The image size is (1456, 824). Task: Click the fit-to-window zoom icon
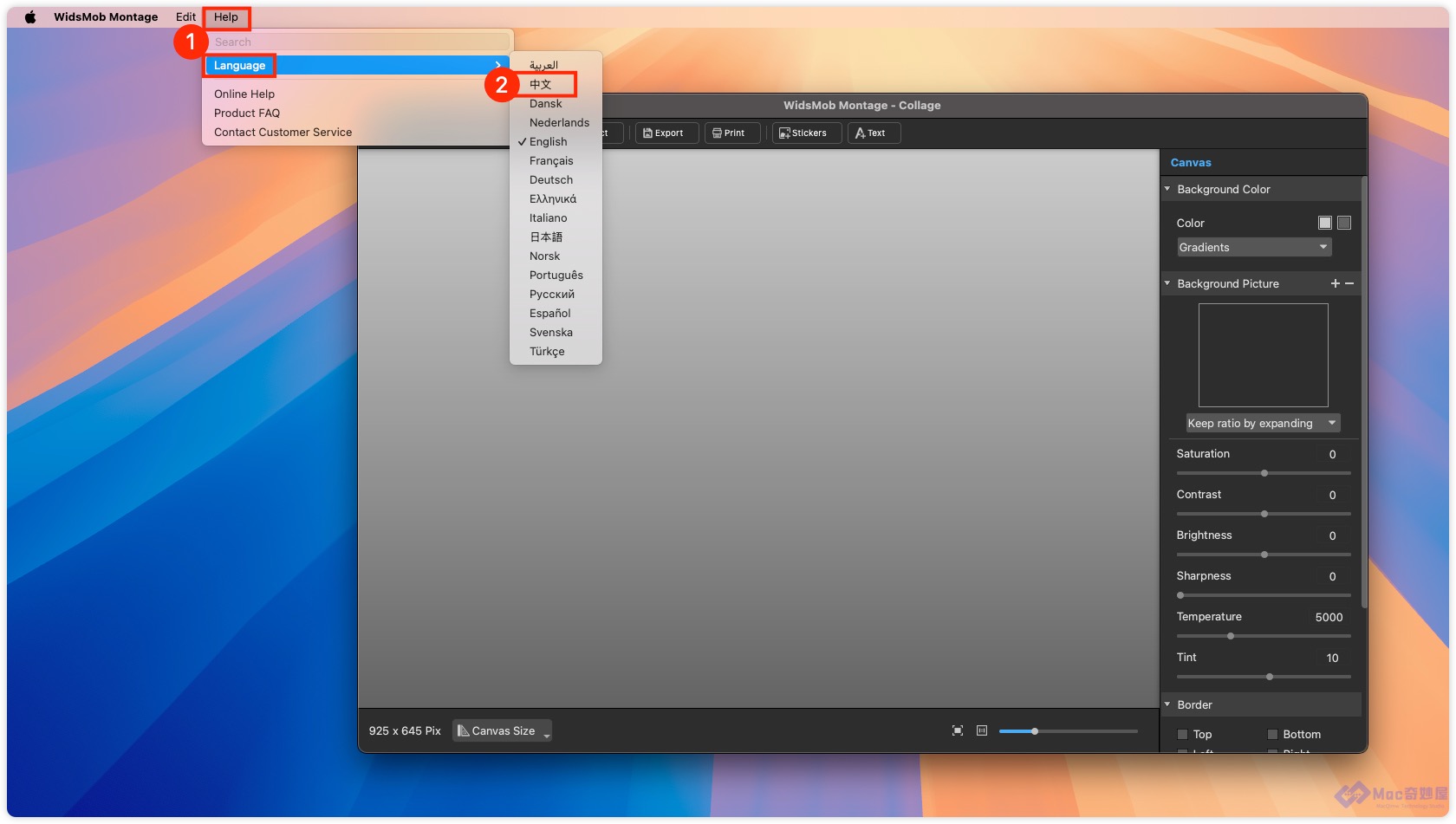click(958, 730)
